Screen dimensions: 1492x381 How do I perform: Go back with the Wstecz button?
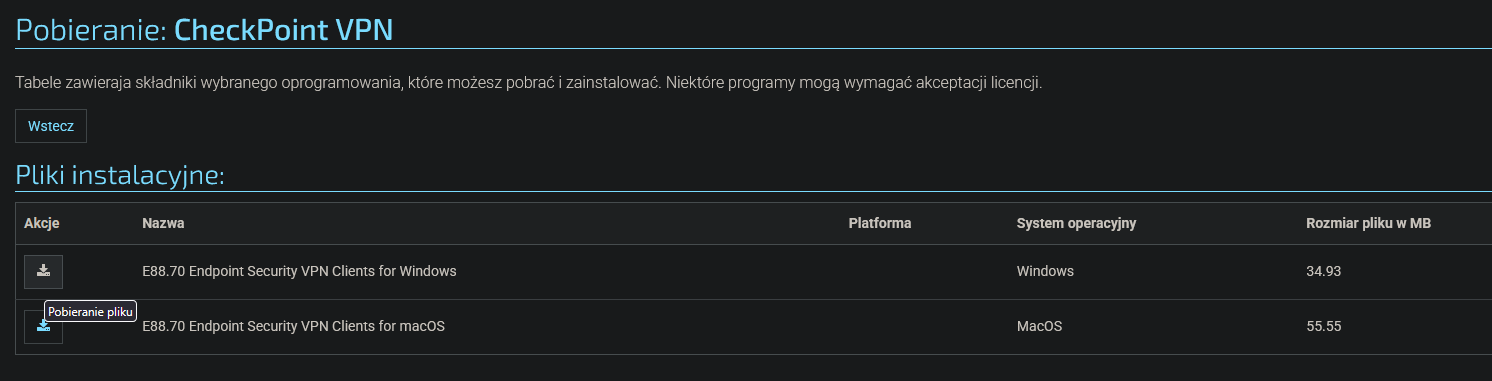[51, 126]
